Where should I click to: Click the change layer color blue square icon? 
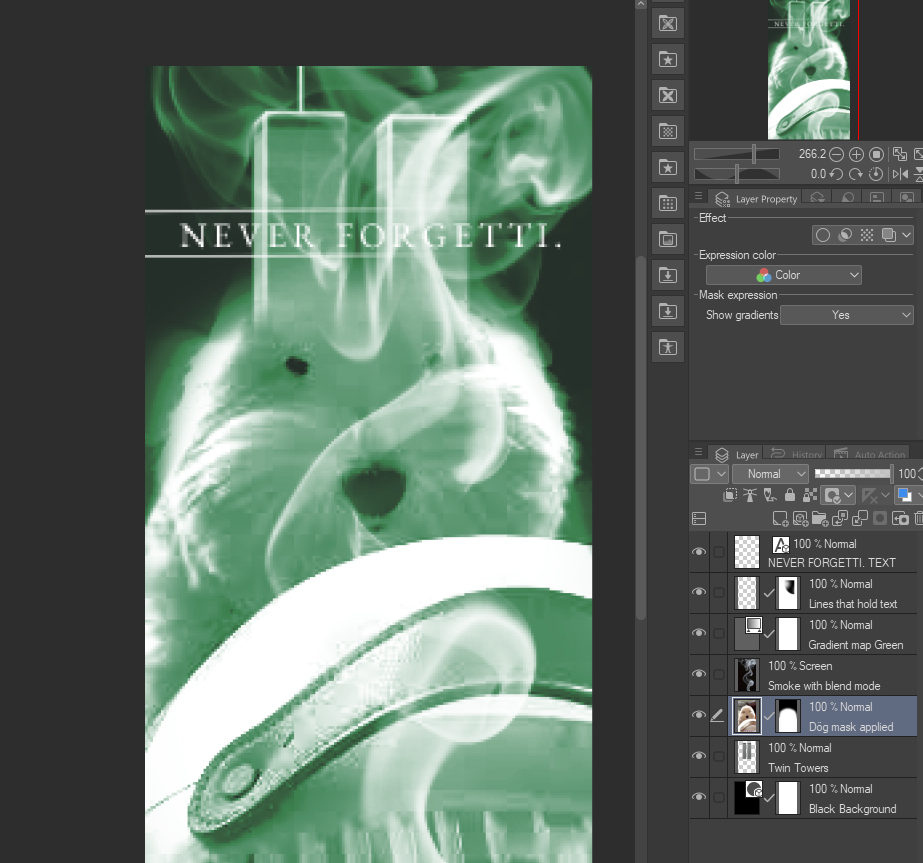tap(905, 496)
